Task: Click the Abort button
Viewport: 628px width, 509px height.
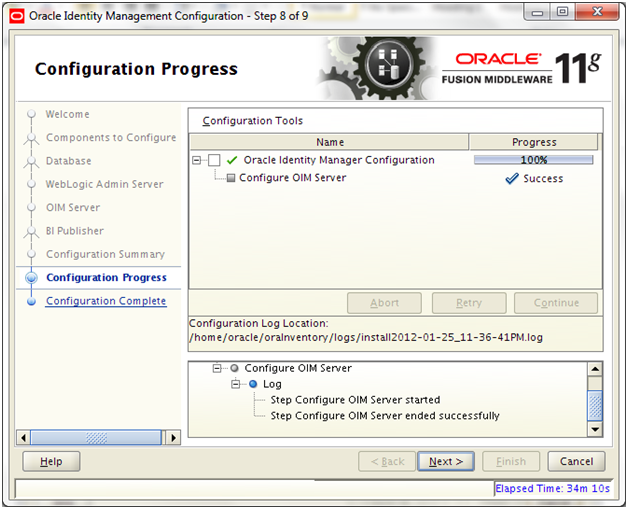Action: point(384,303)
